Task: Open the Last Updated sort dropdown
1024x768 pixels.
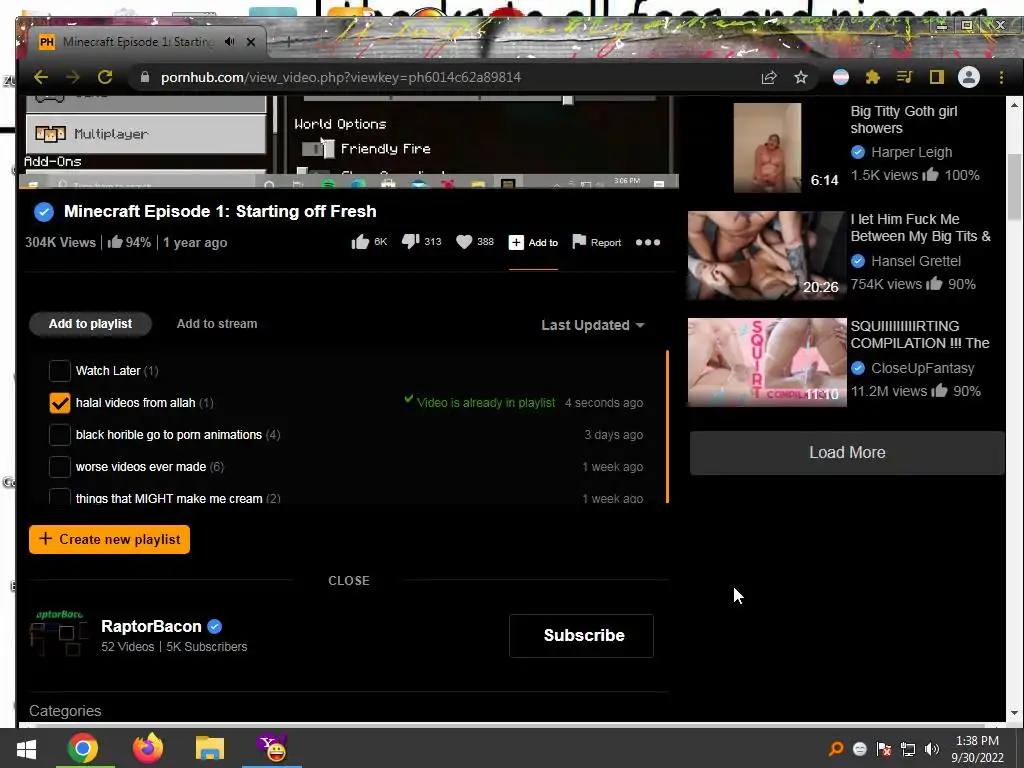Action: coord(592,325)
